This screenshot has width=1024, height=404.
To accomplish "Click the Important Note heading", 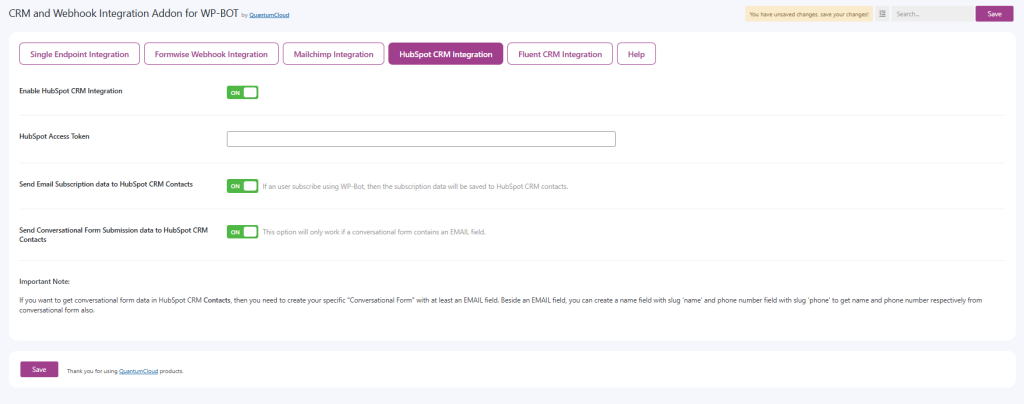I will (x=44, y=282).
